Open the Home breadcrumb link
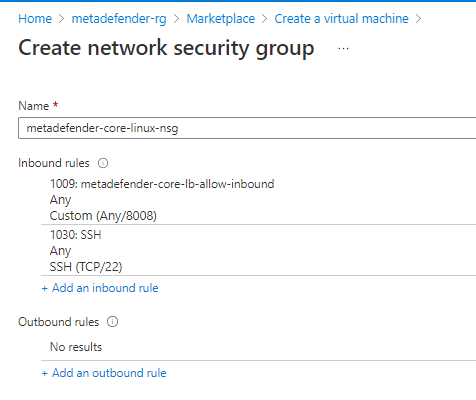The image size is (476, 400). (x=35, y=19)
